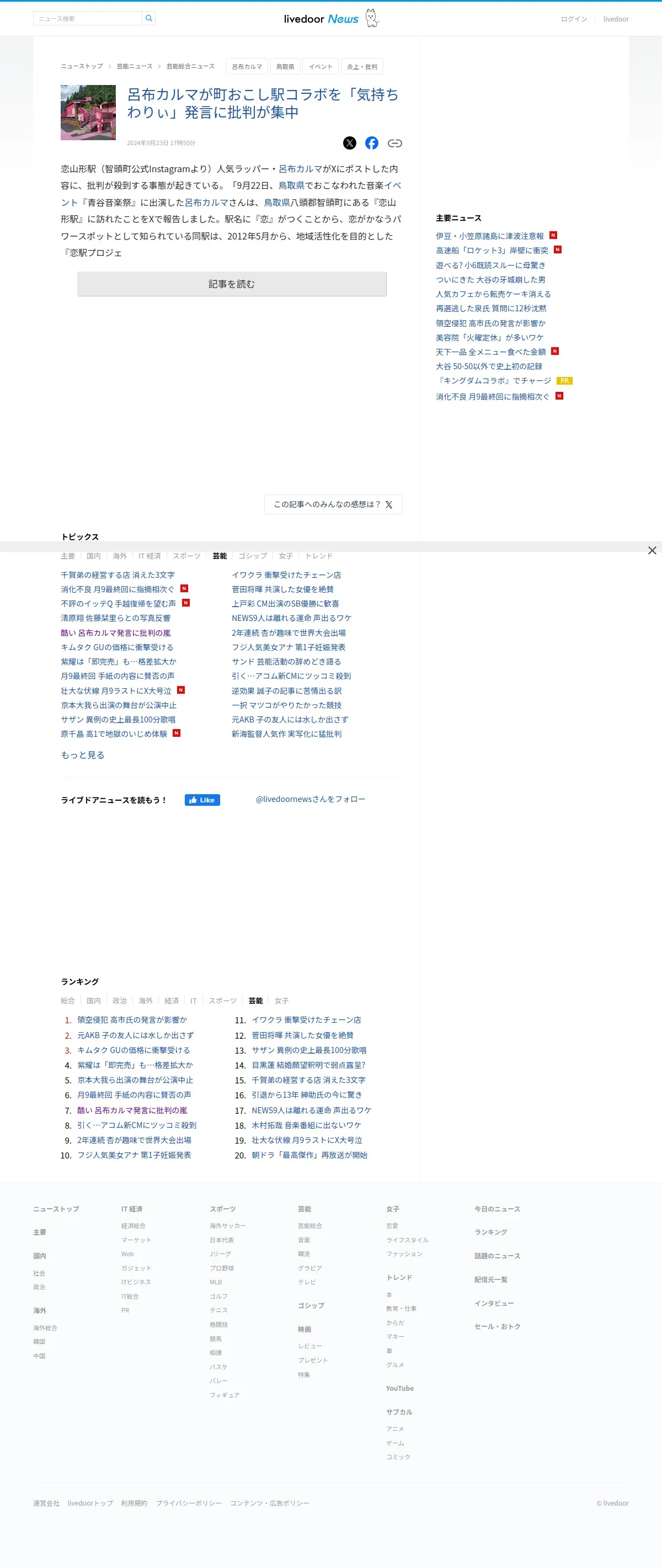
Task: Click the もっと見る link
Action: tap(83, 755)
